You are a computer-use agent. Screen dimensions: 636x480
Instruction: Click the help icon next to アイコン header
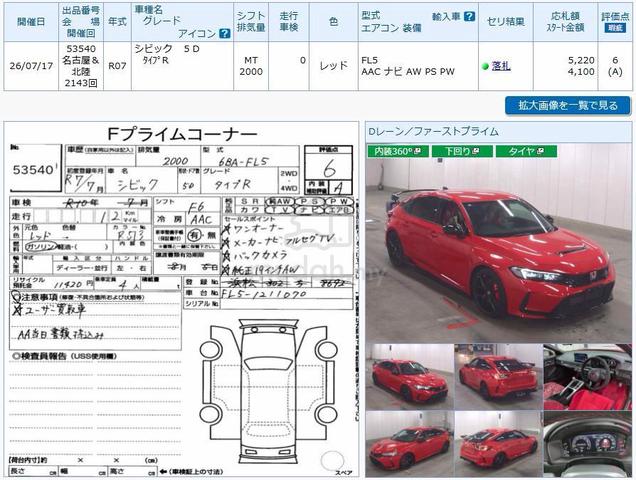(224, 34)
